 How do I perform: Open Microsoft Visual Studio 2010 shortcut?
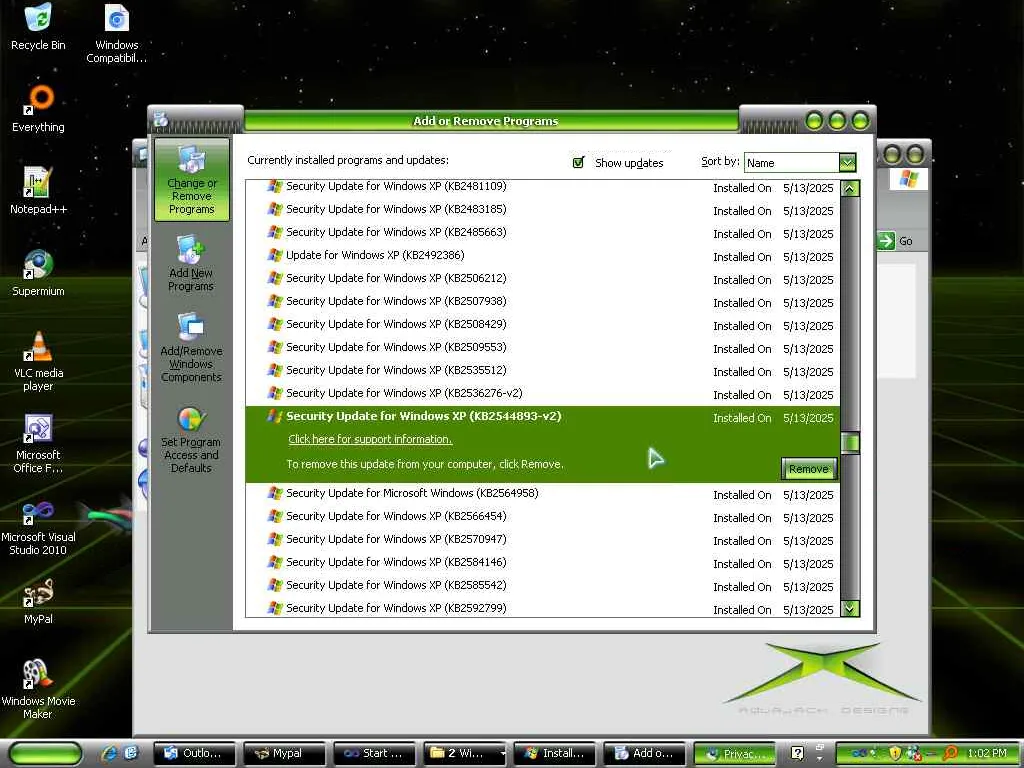pos(38,526)
